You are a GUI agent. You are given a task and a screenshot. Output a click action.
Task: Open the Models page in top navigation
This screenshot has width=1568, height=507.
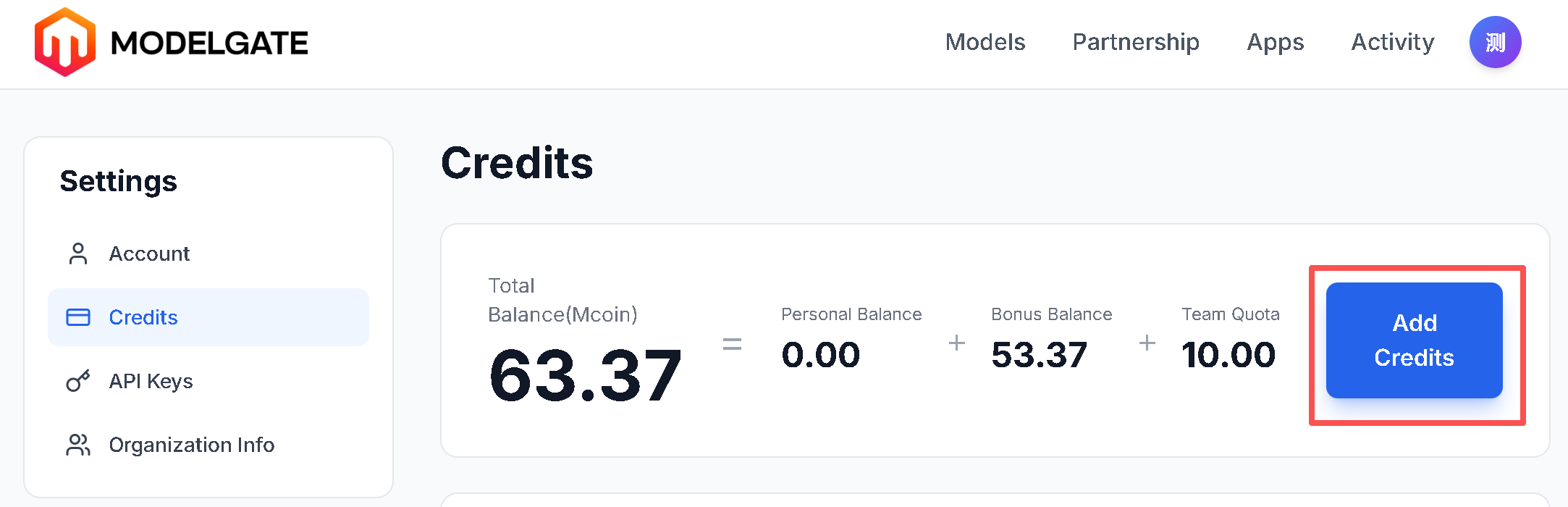coord(985,42)
